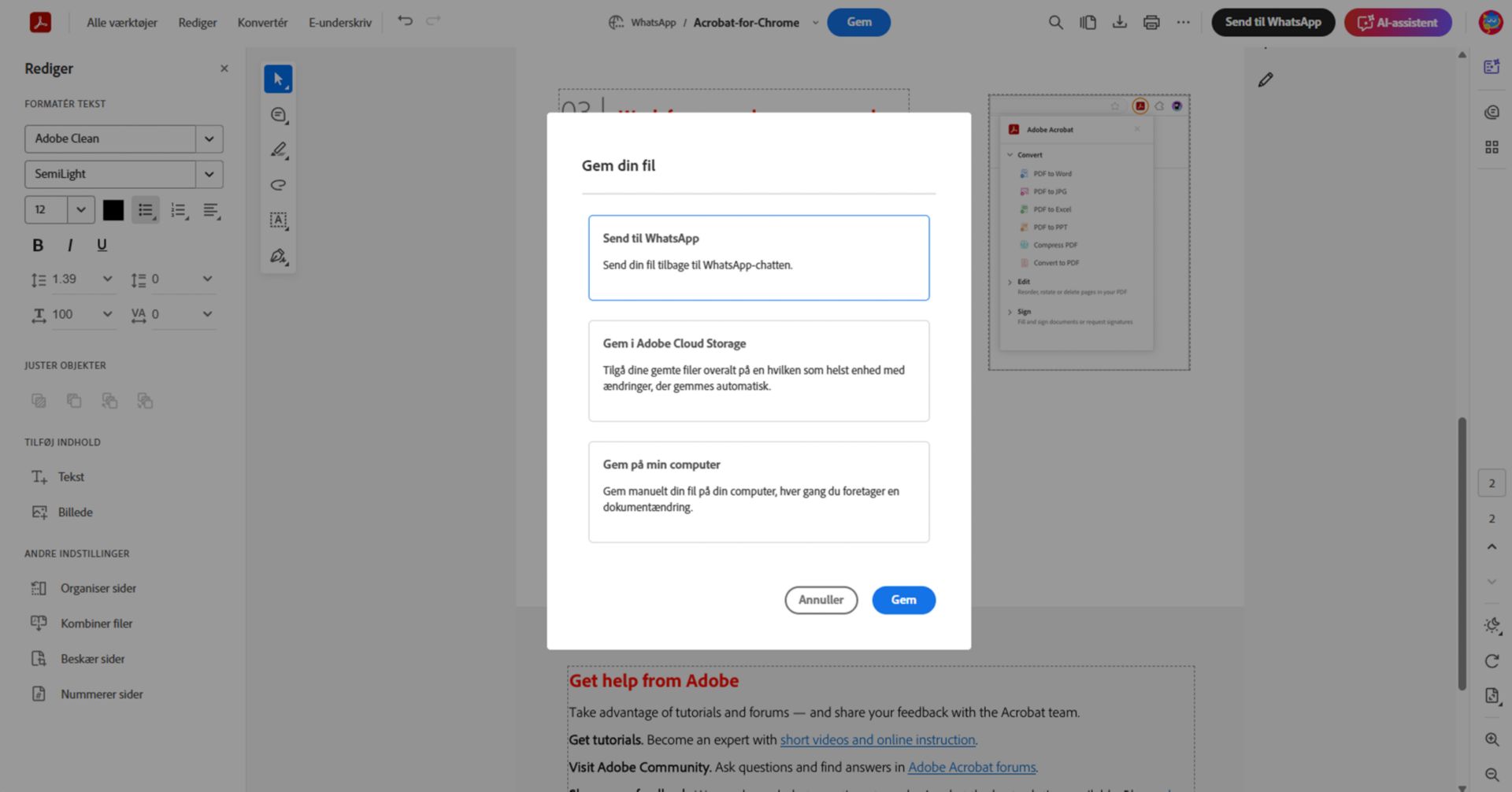The image size is (1512, 792).
Task: Open Nummerer sider
Action: pyautogui.click(x=87, y=694)
